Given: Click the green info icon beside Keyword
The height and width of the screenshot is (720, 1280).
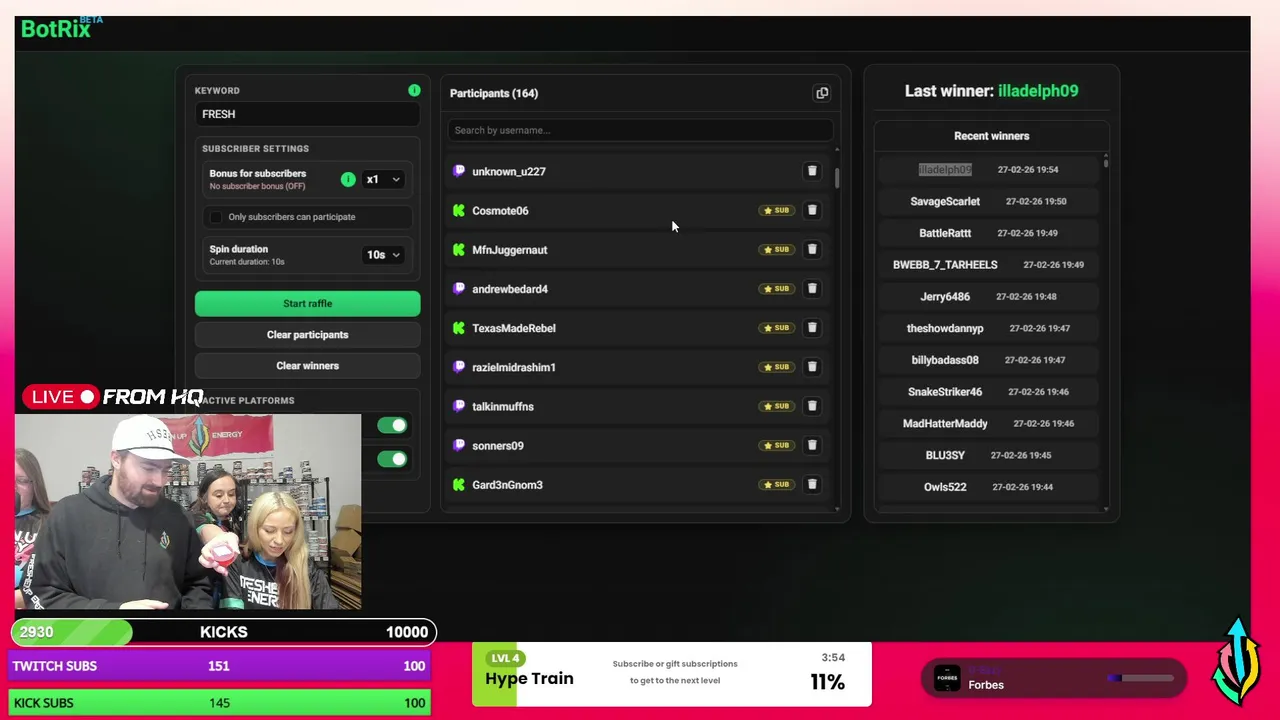Looking at the screenshot, I should pyautogui.click(x=414, y=90).
